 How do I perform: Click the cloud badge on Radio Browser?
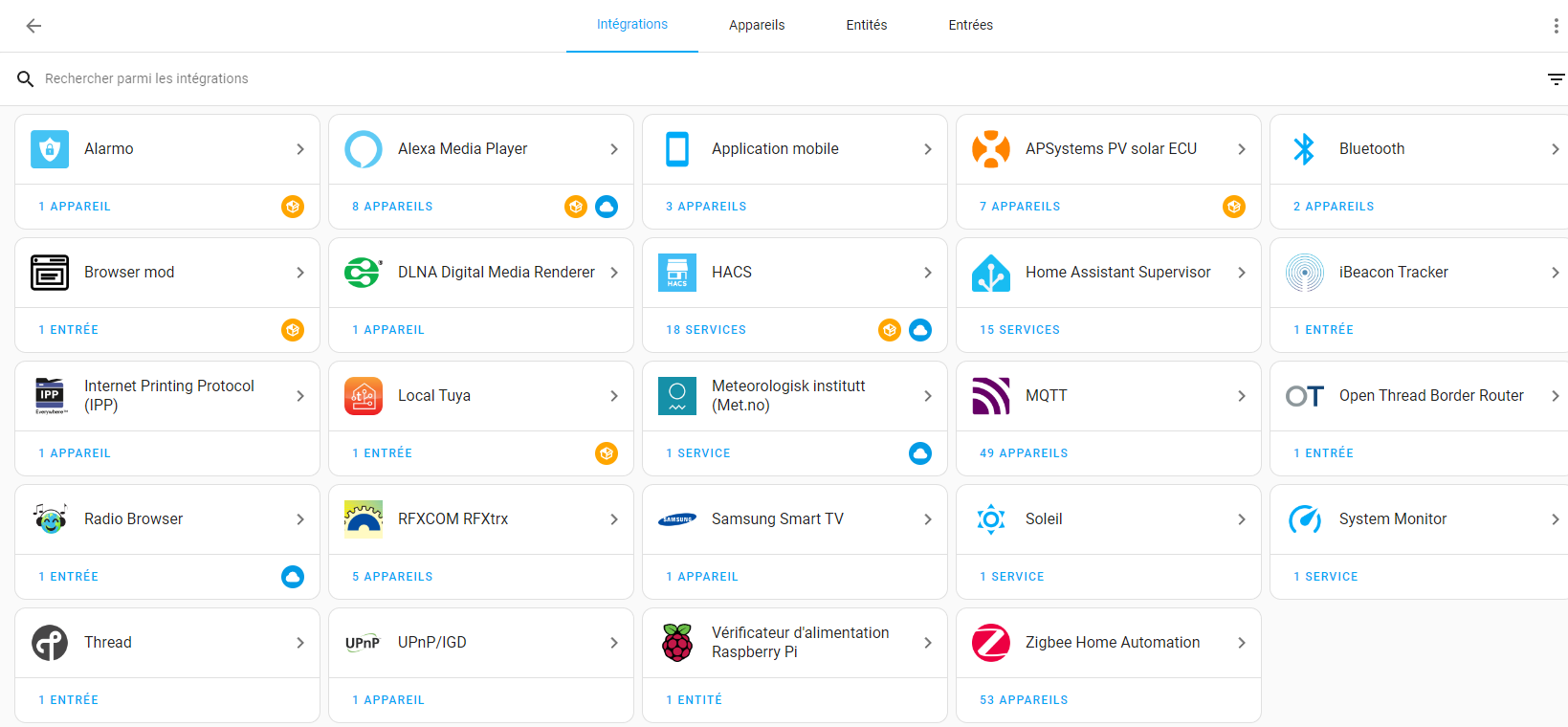293,577
